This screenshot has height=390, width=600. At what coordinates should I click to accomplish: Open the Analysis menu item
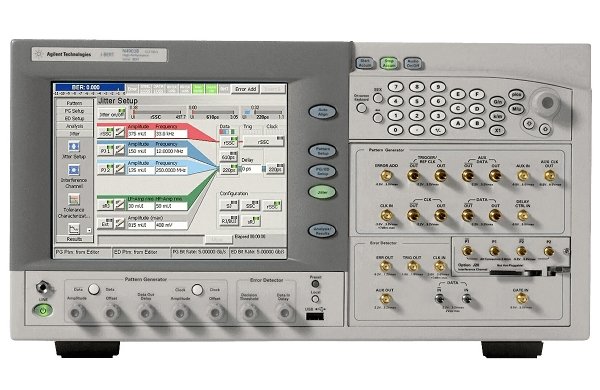pyautogui.click(x=74, y=126)
